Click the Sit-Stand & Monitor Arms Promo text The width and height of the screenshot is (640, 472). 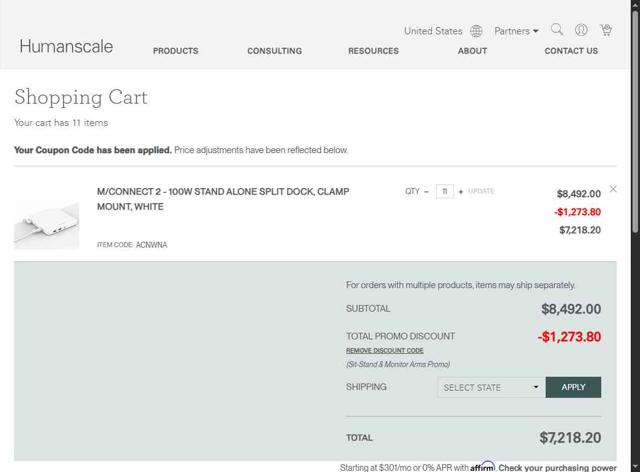pyautogui.click(x=398, y=364)
